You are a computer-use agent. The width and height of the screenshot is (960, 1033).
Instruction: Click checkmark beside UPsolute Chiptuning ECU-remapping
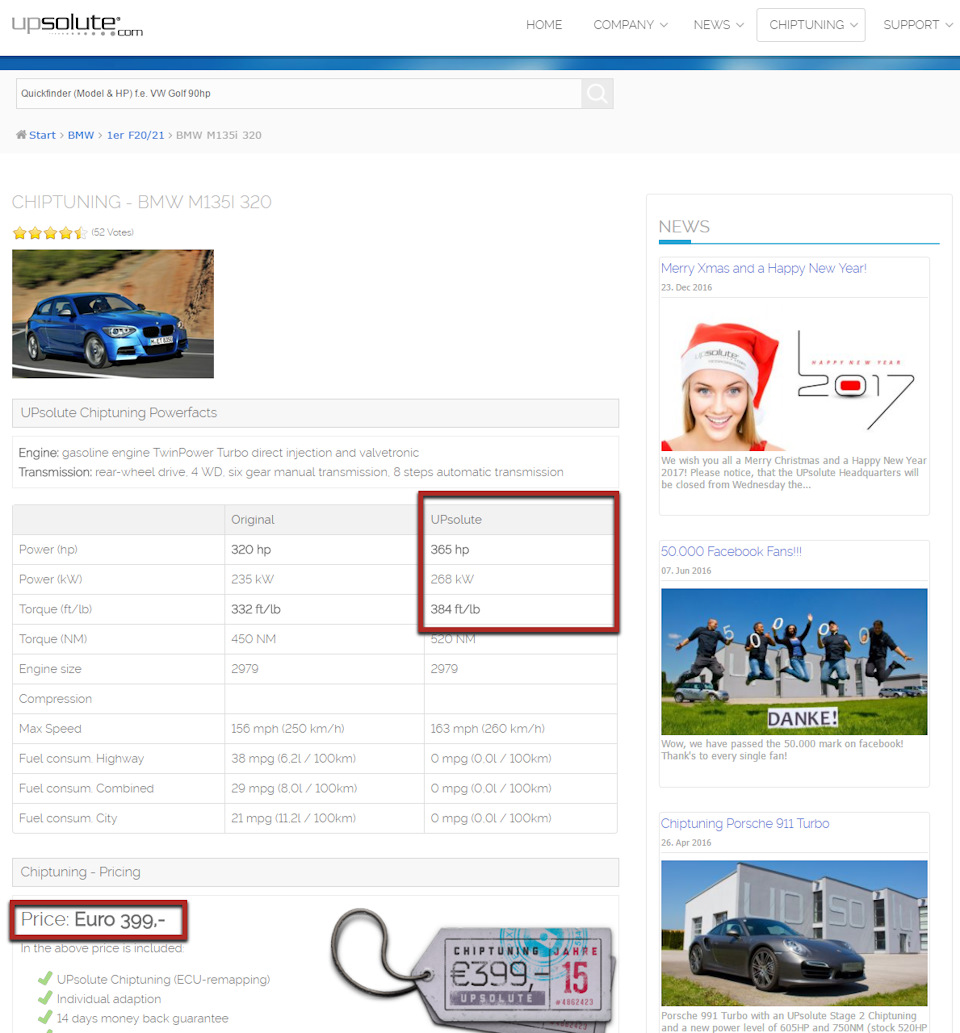click(x=45, y=978)
